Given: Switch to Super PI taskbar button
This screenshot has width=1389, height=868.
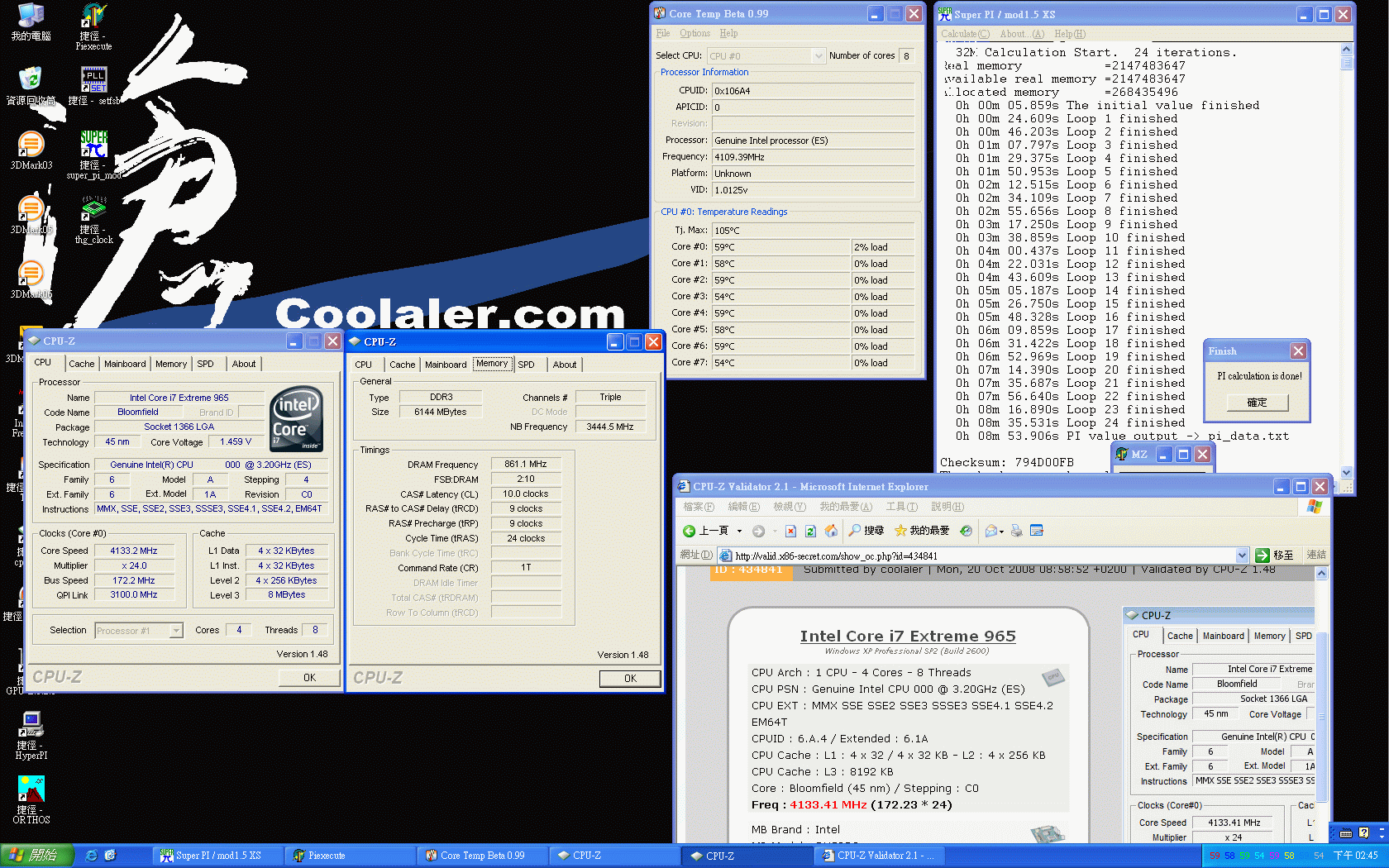Looking at the screenshot, I should (x=217, y=856).
